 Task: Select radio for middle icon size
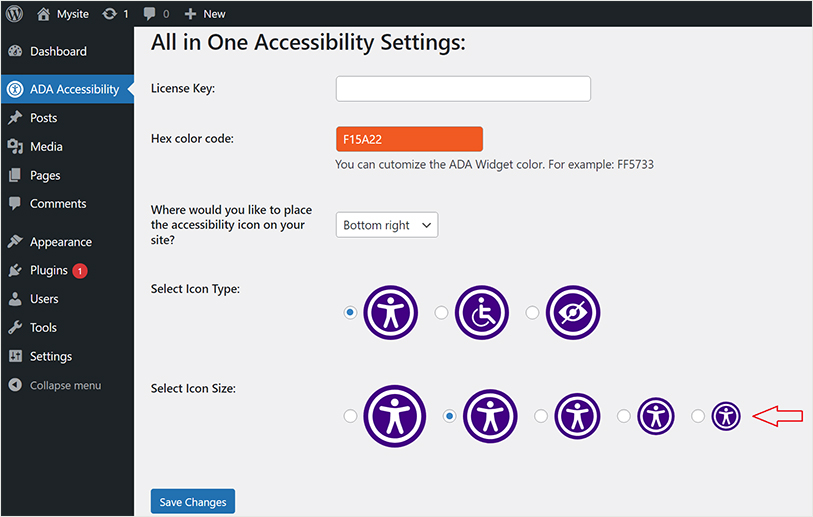click(541, 416)
